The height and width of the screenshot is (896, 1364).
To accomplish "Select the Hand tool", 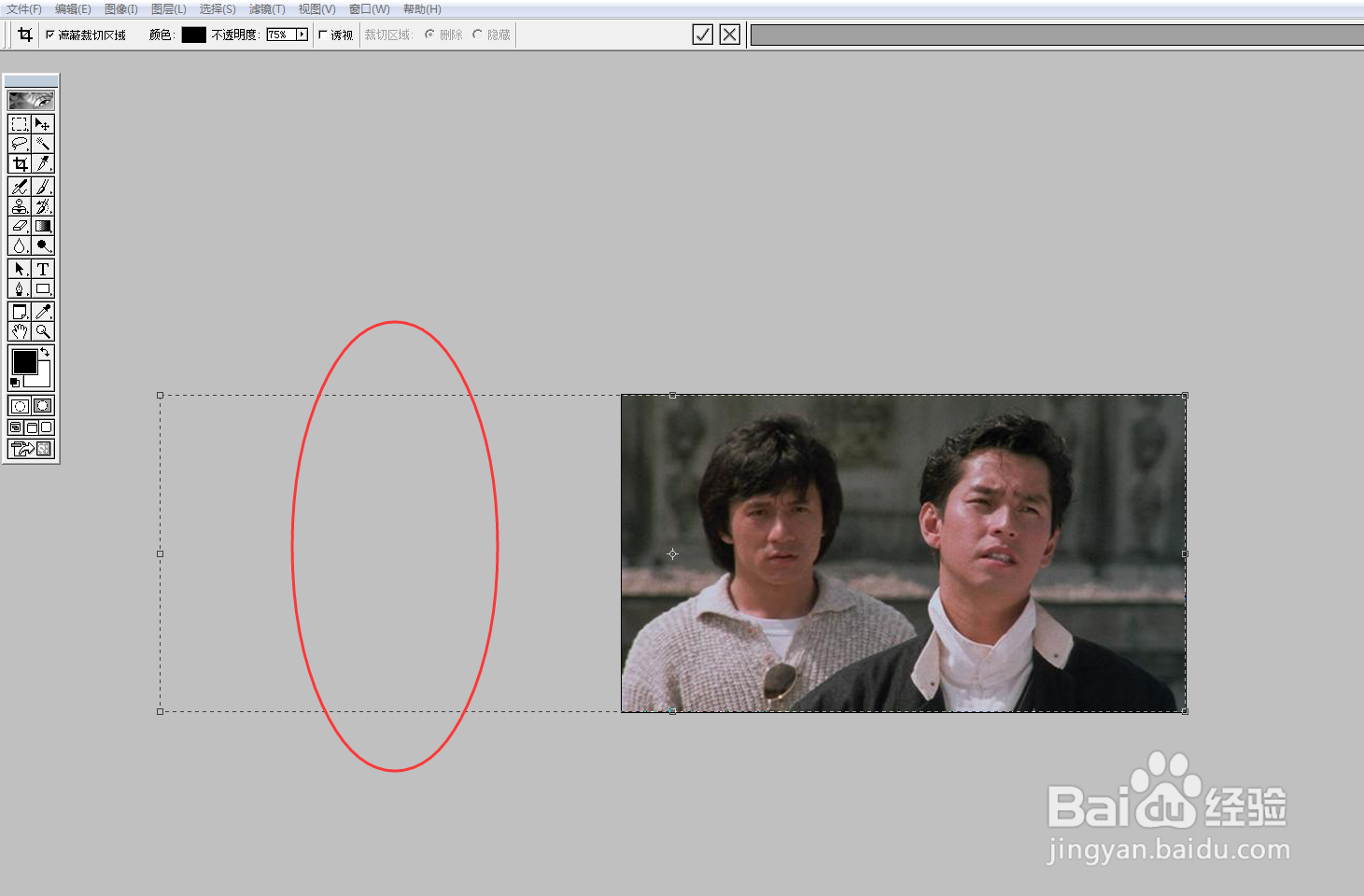I will click(20, 331).
